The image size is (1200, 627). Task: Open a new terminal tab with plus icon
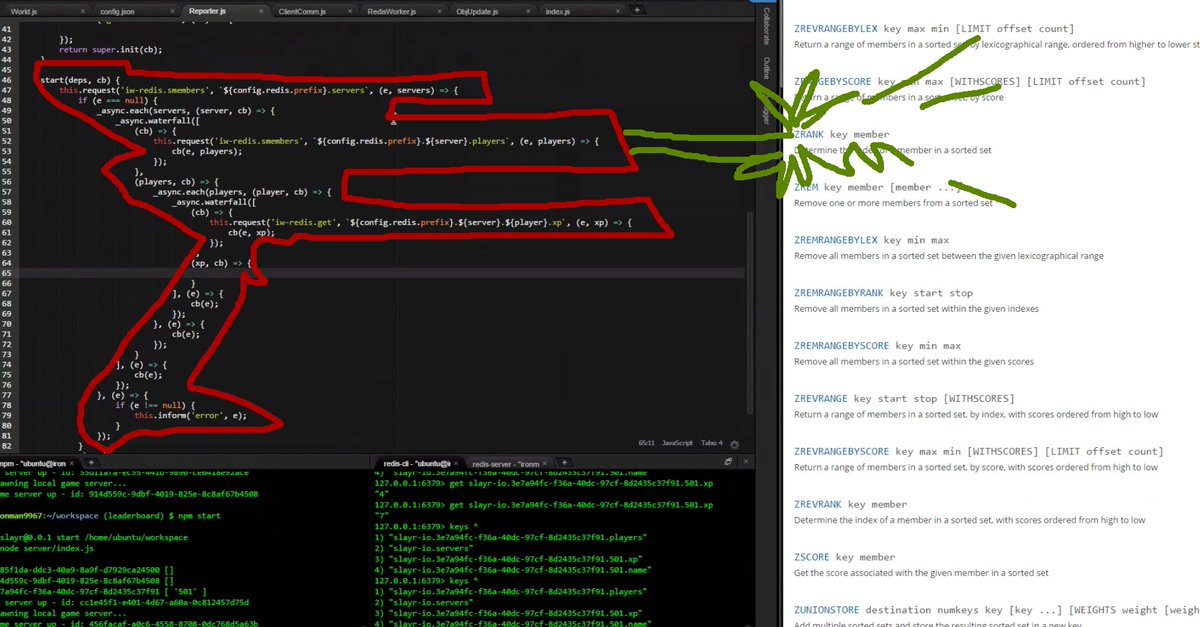click(564, 461)
